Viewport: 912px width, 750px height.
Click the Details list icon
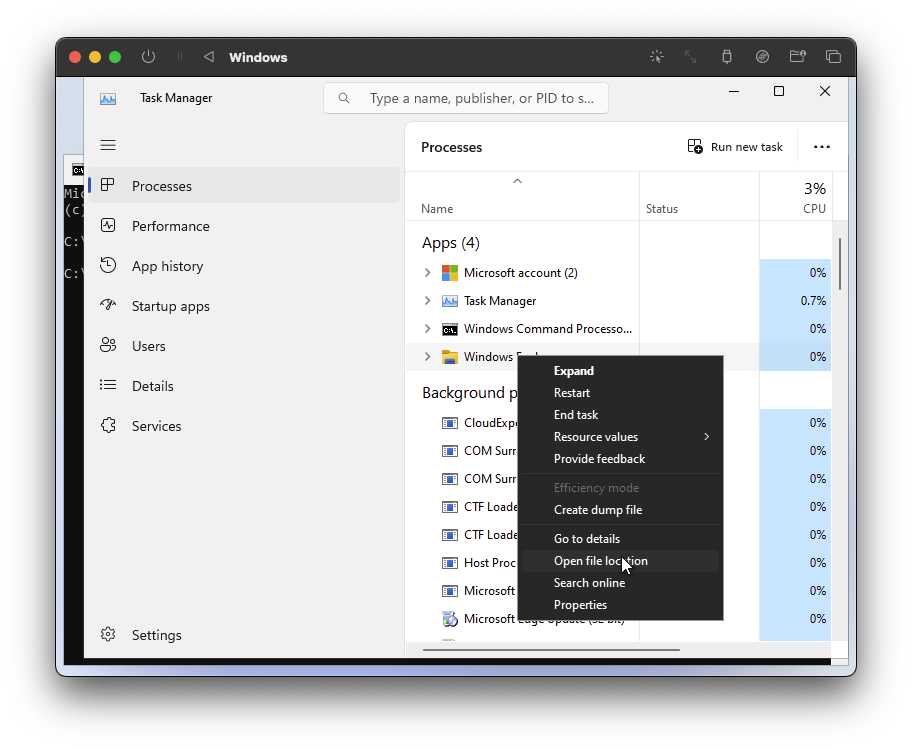click(108, 385)
